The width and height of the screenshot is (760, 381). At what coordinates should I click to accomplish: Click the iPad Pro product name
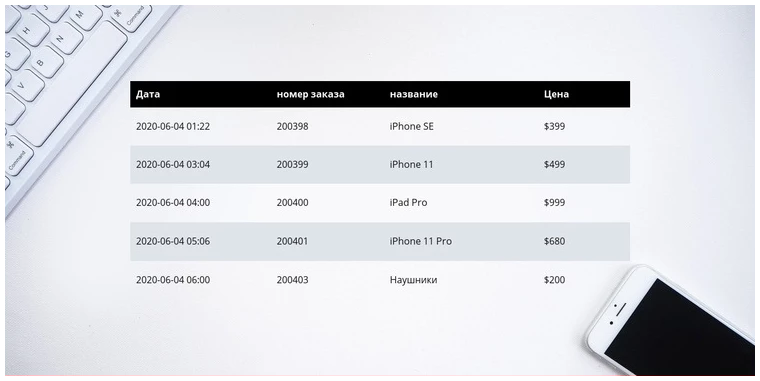[x=408, y=203]
